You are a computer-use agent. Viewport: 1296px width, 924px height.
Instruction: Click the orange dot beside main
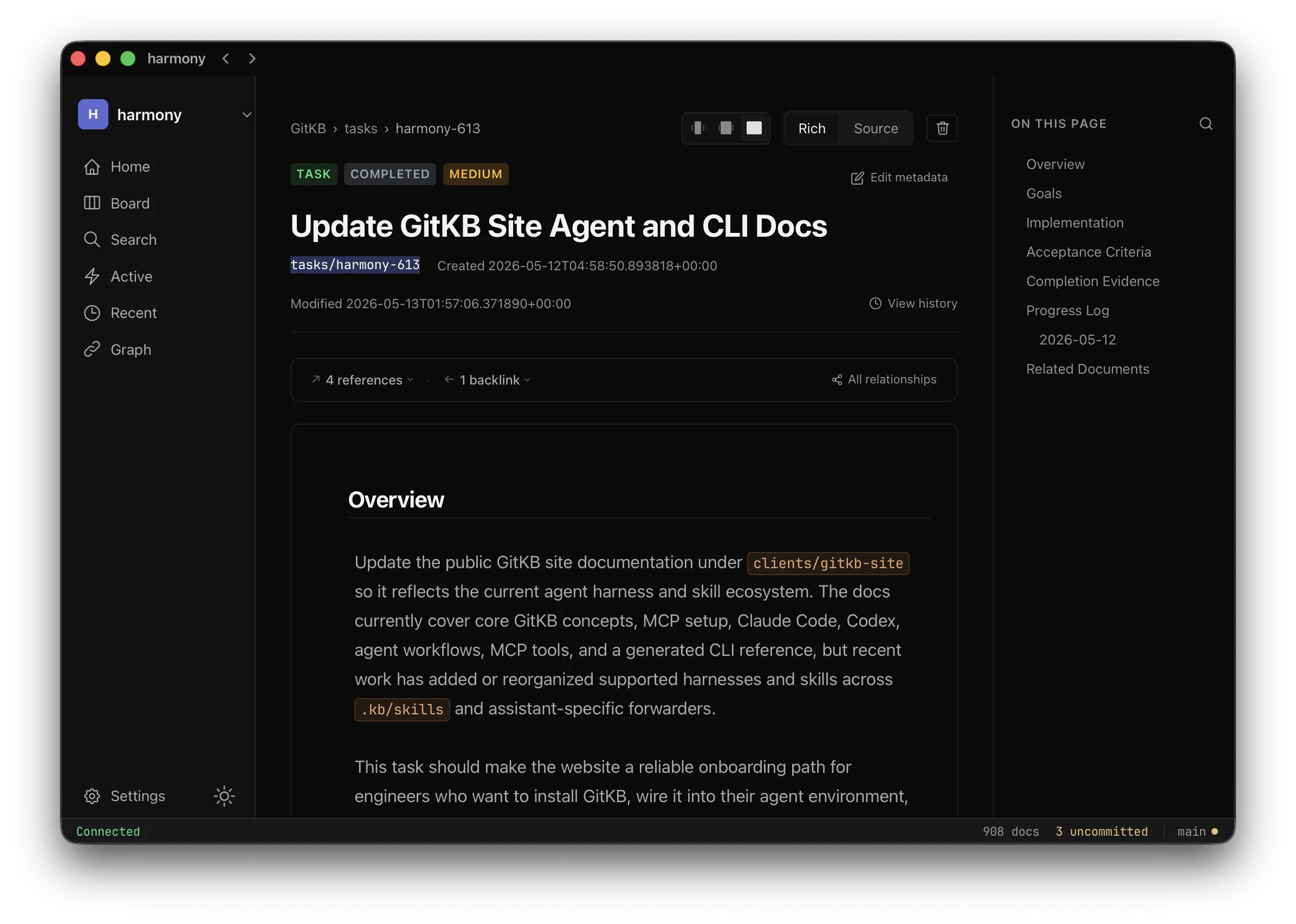tap(1215, 832)
